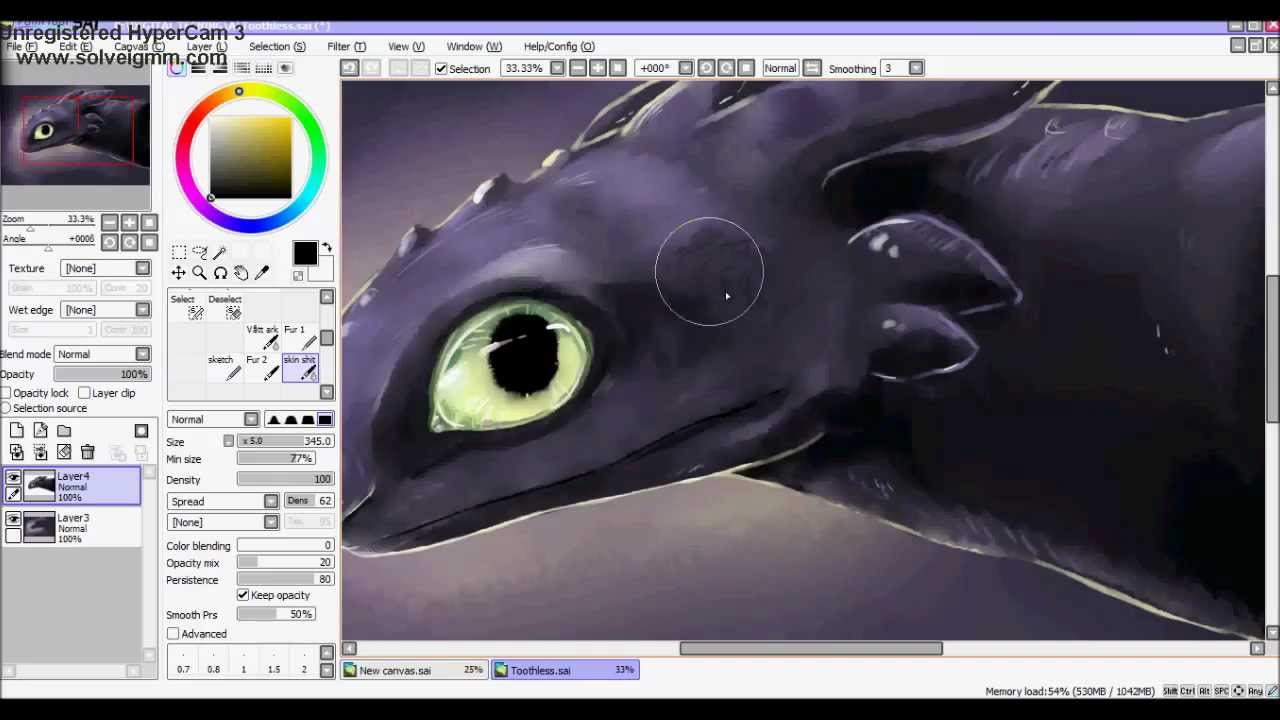Screen dimensions: 1280x720
Task: Pick the skin shit brush
Action: (x=300, y=367)
